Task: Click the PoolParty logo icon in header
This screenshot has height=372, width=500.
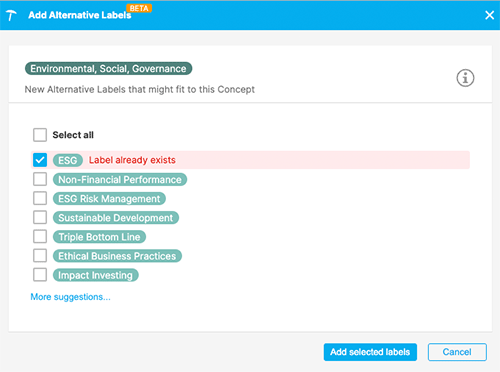Action: click(11, 15)
